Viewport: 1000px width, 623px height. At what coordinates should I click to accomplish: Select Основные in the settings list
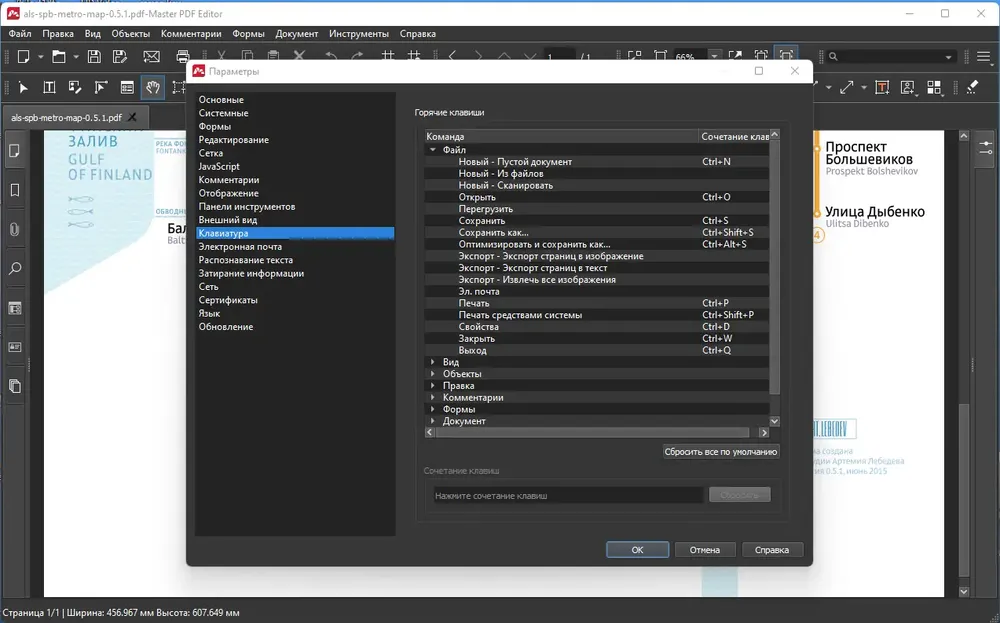(221, 99)
